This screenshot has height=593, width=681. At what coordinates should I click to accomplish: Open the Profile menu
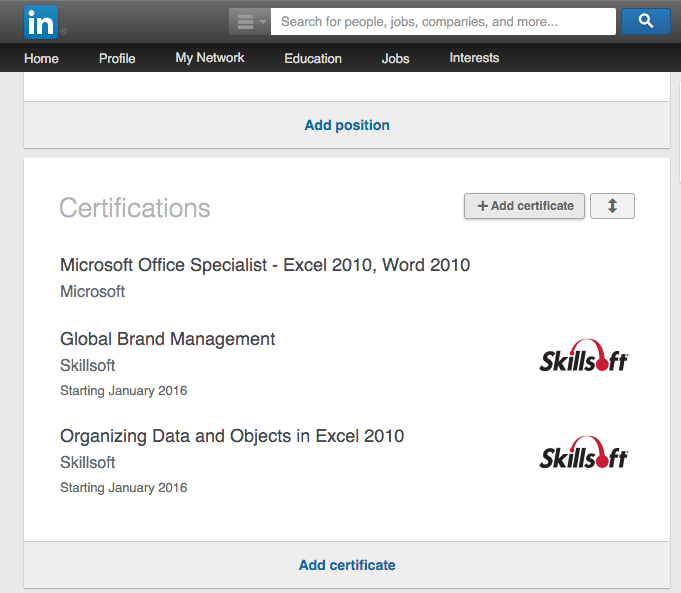(117, 59)
